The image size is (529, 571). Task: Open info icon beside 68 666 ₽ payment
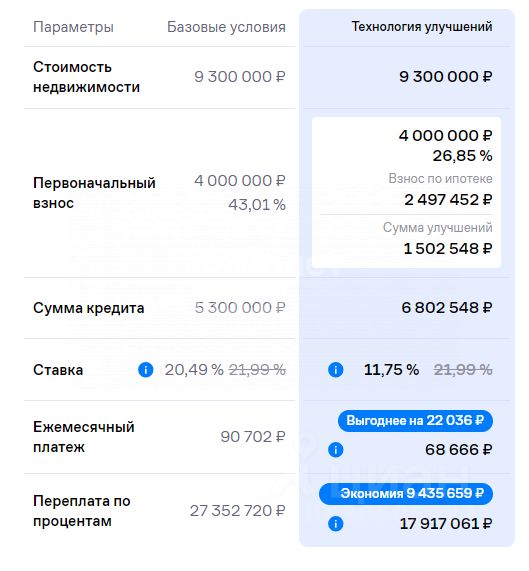coord(336,450)
